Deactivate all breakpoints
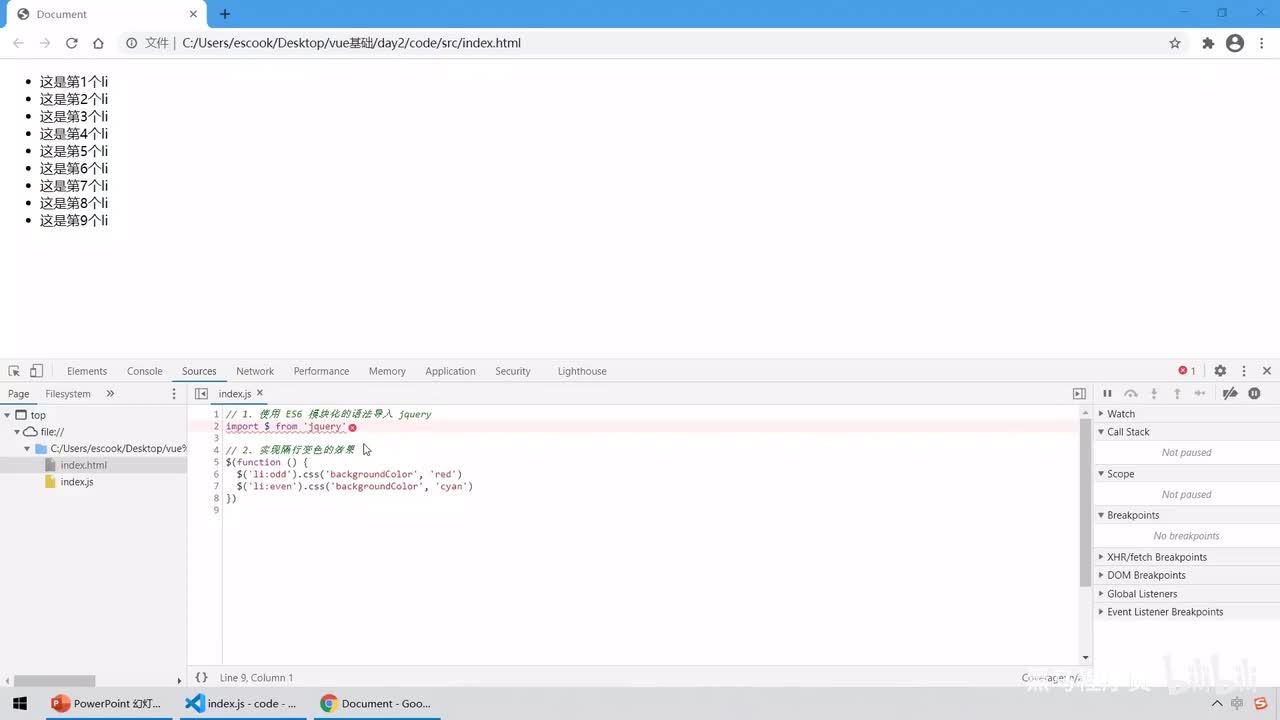 (1231, 394)
